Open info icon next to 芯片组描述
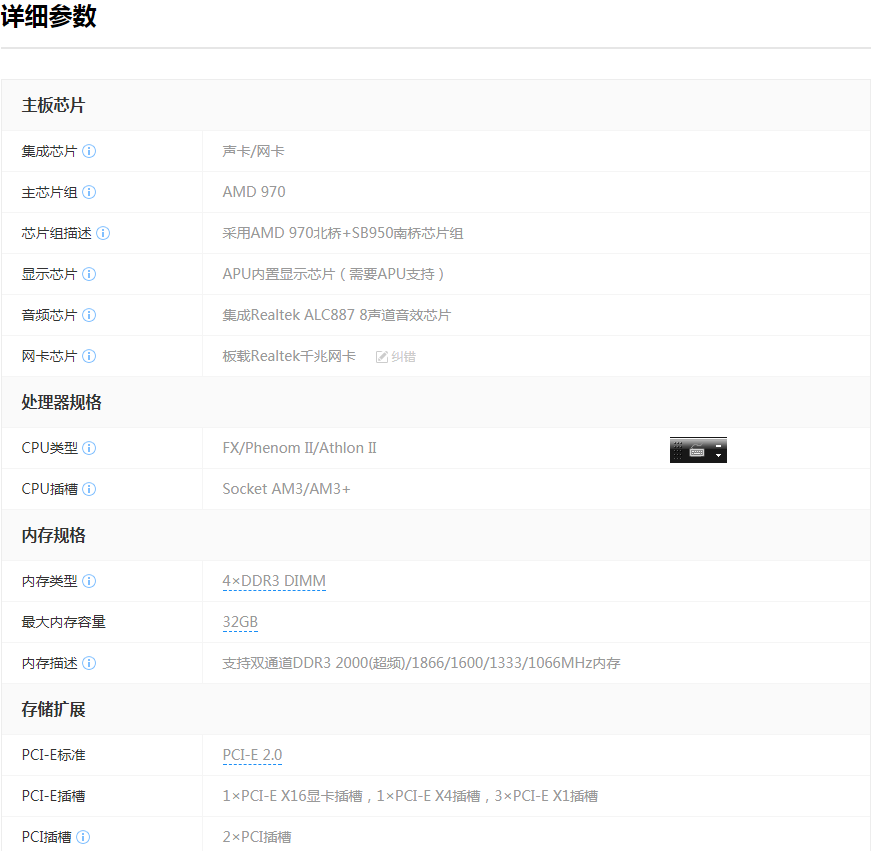Viewport: 871px width, 851px height. point(103,233)
